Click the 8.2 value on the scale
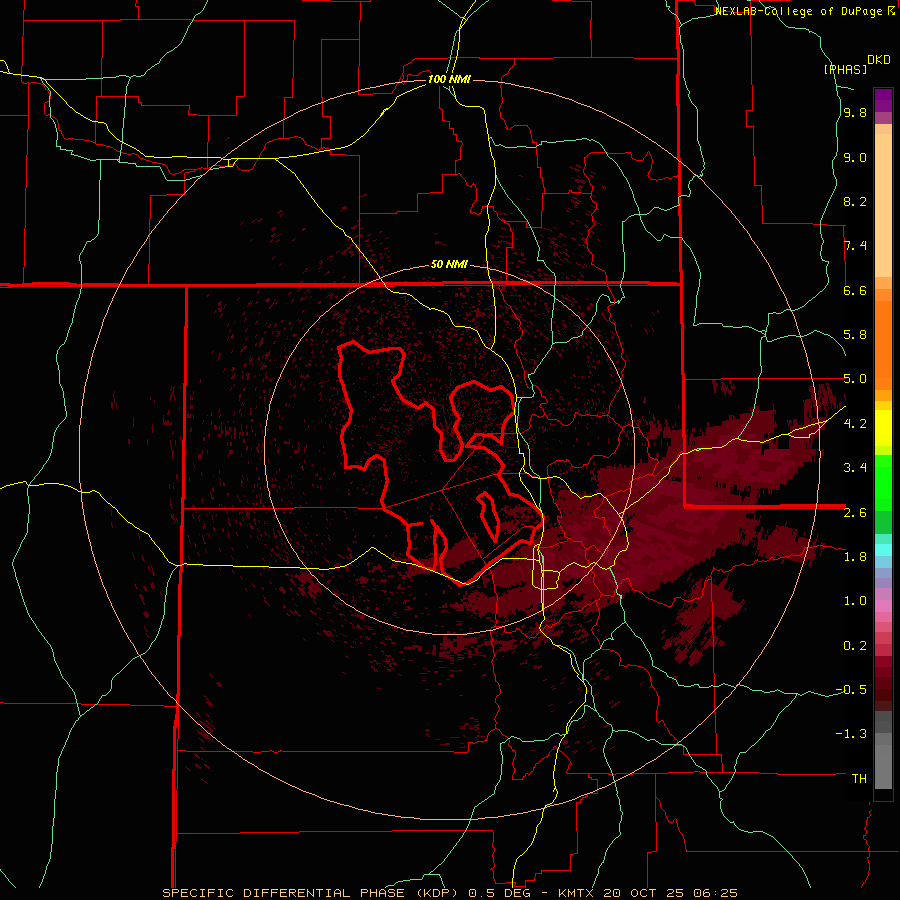This screenshot has width=900, height=900. coord(855,201)
